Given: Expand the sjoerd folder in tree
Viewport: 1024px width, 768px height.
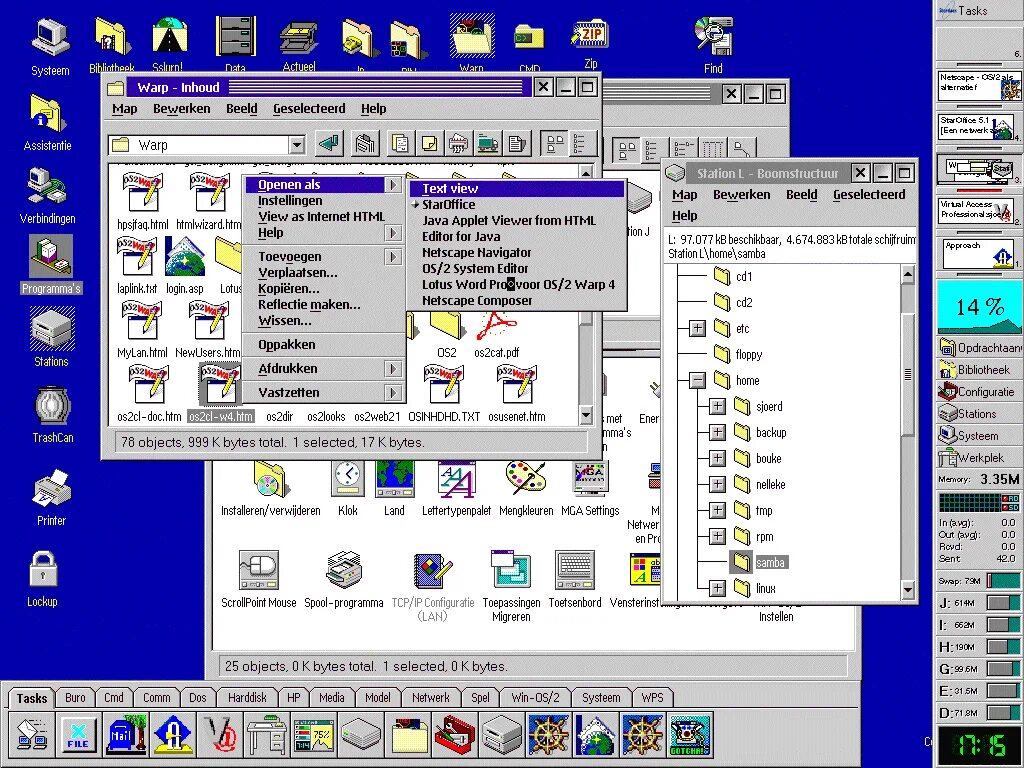Looking at the screenshot, I should (x=717, y=406).
